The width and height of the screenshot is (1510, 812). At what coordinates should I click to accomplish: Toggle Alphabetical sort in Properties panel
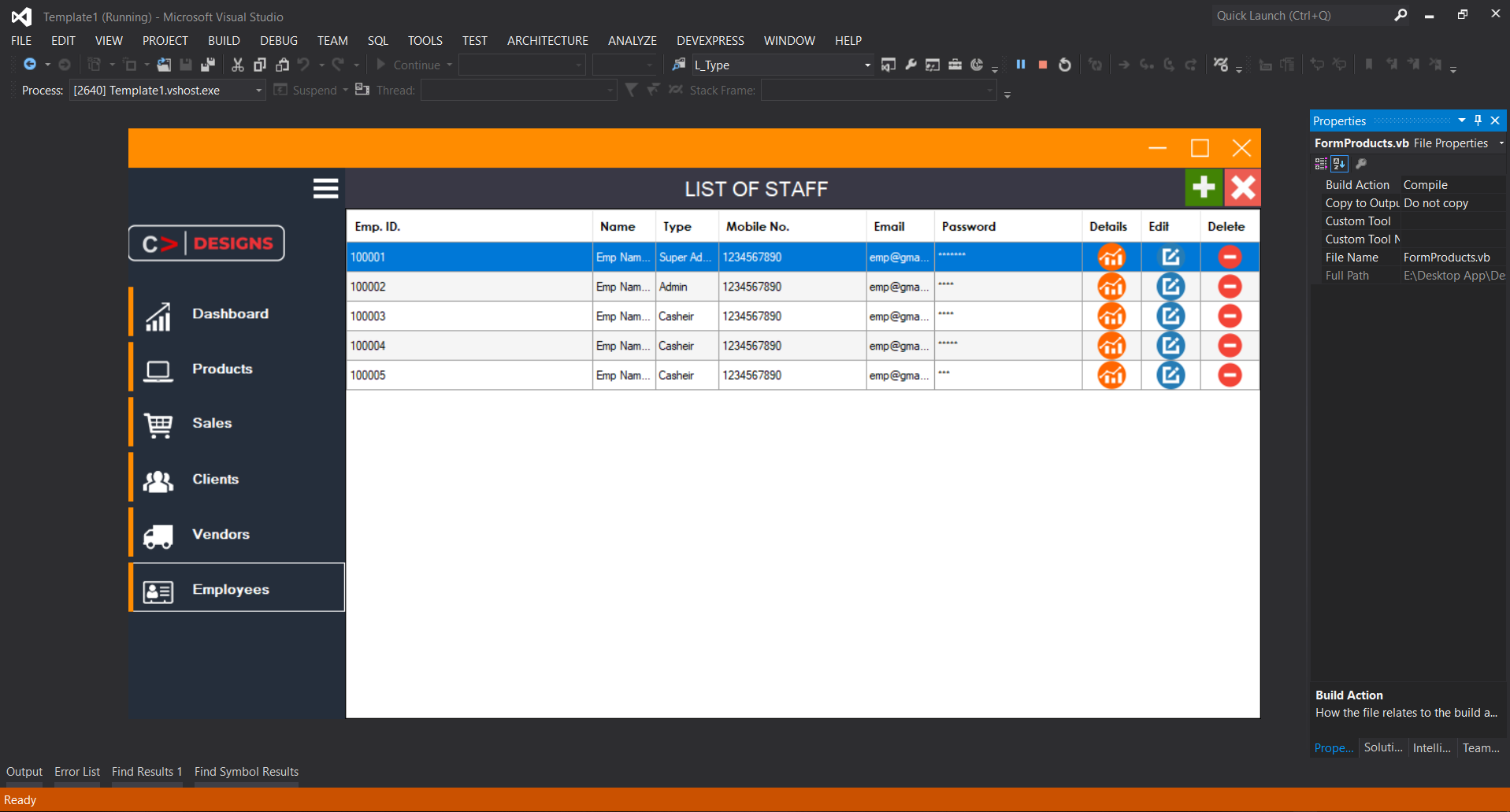tap(1339, 164)
